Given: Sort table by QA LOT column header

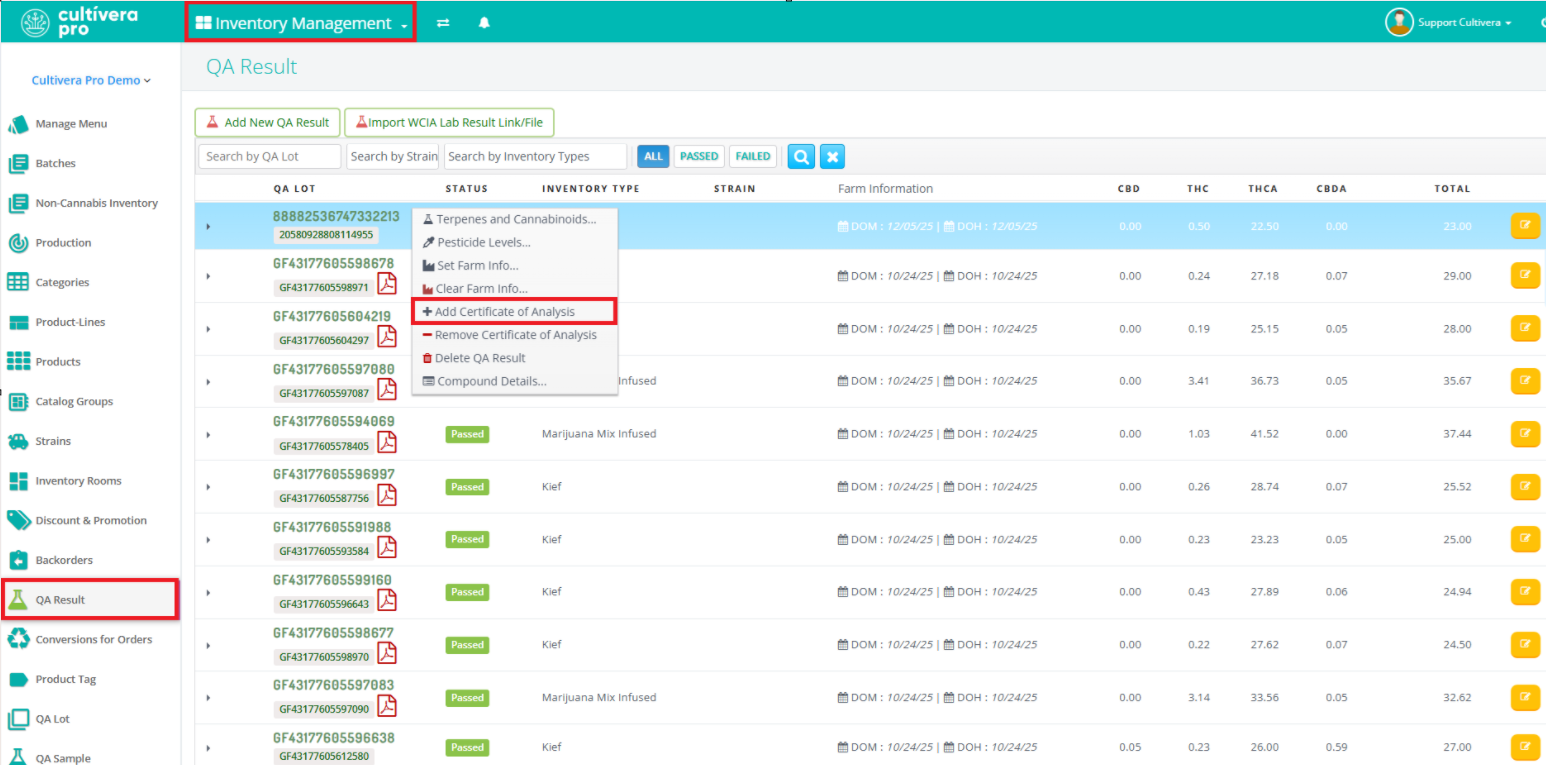Looking at the screenshot, I should tap(295, 189).
